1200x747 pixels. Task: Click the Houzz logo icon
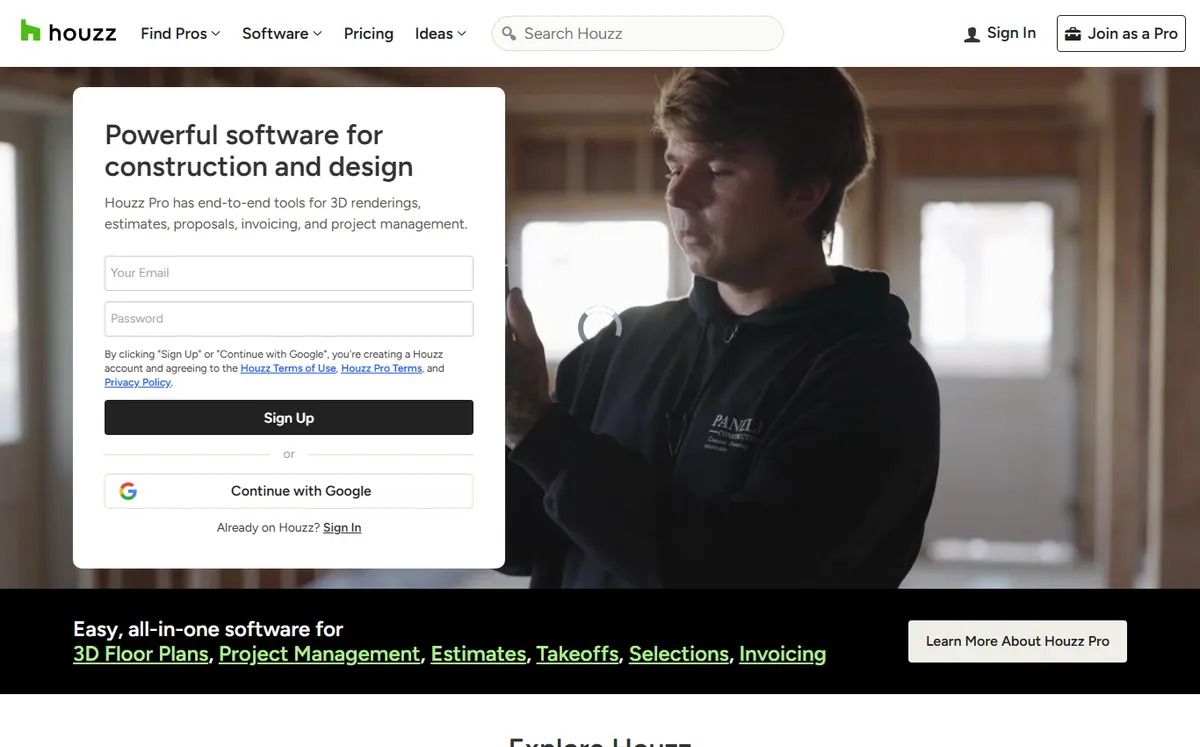[x=31, y=31]
